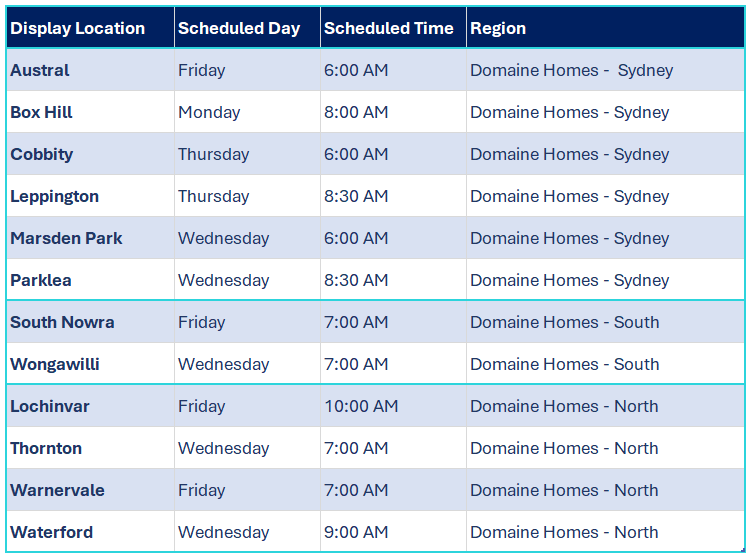Image resolution: width=752 pixels, height=560 pixels.
Task: Select Domaine Homes - Sydney in Austral row
Action: pos(572,70)
